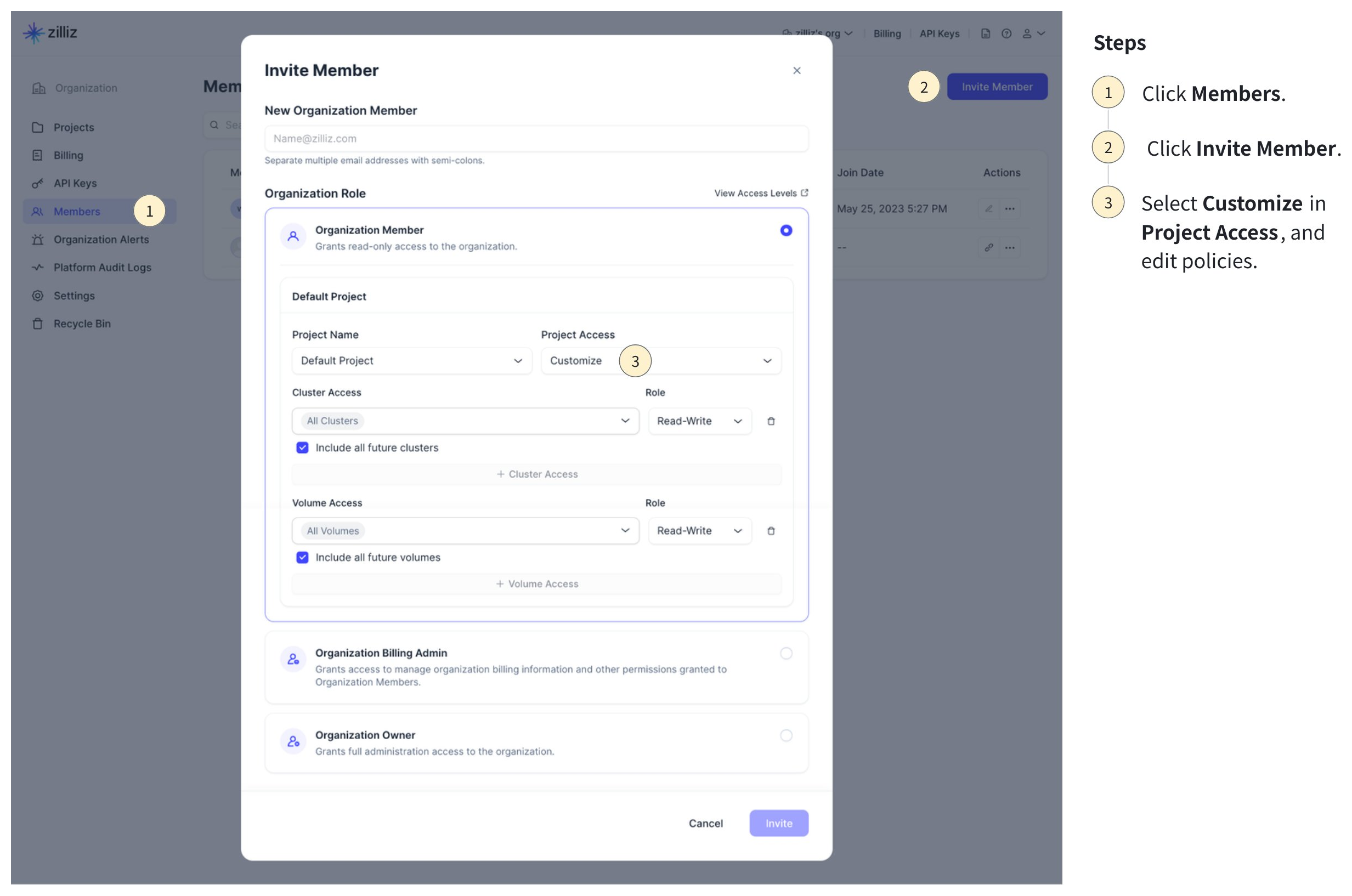The image size is (1352, 896).
Task: Expand the Project Name dropdown
Action: 411,361
